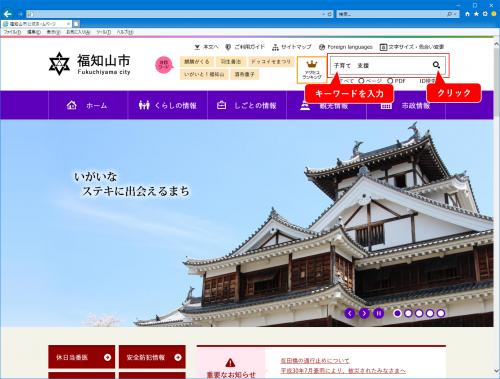
Task: Open the ご利用ガイド link
Action: [245, 47]
